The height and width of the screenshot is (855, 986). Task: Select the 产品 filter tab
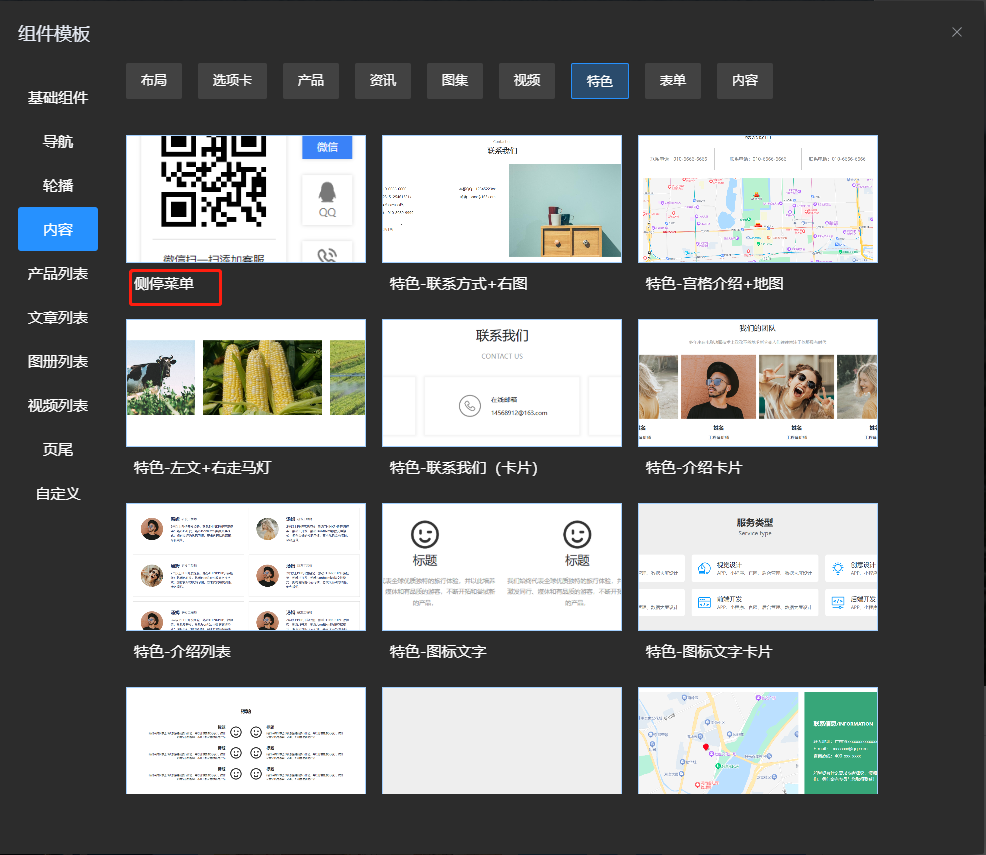click(x=311, y=80)
